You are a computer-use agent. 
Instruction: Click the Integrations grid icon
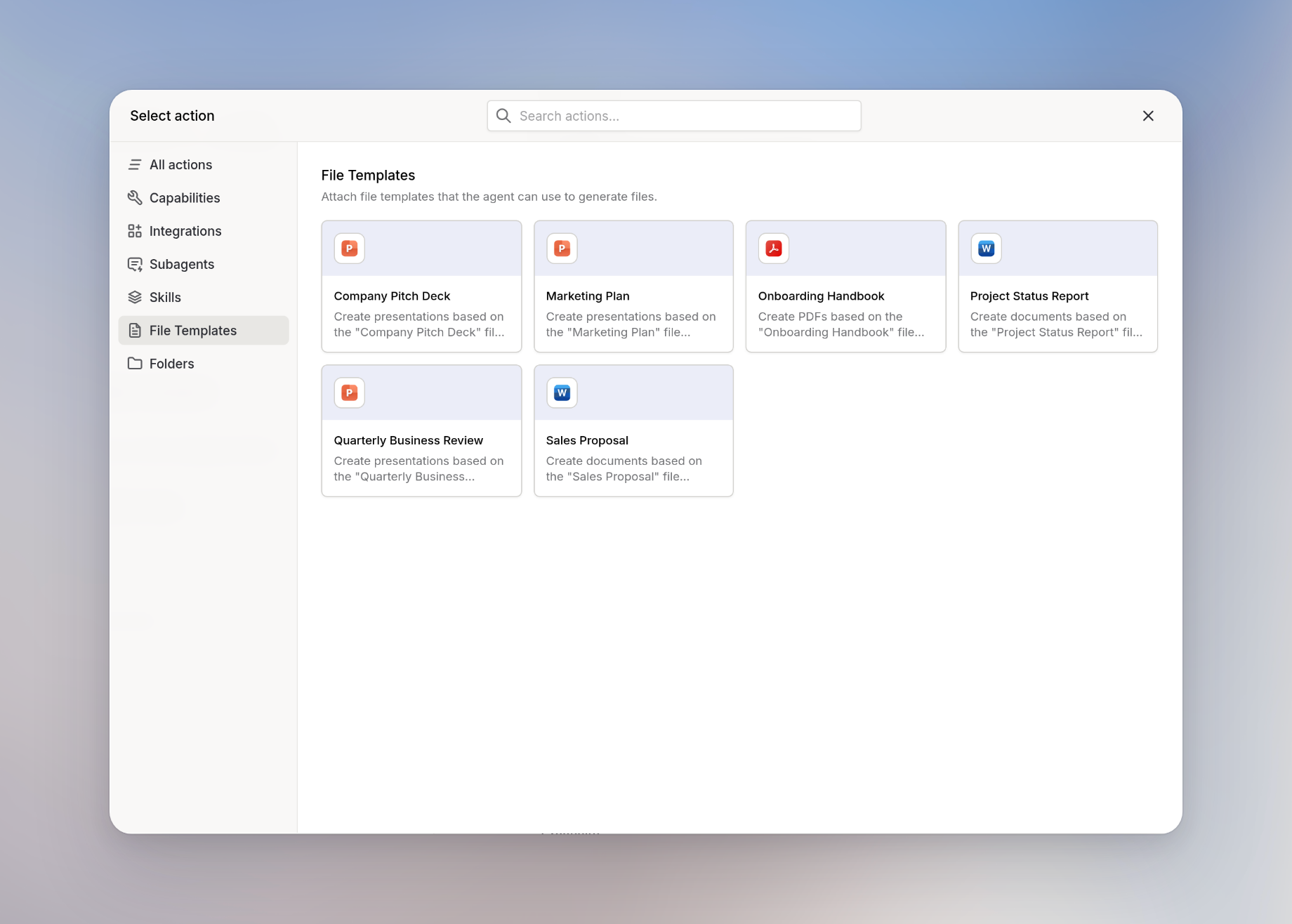point(135,231)
